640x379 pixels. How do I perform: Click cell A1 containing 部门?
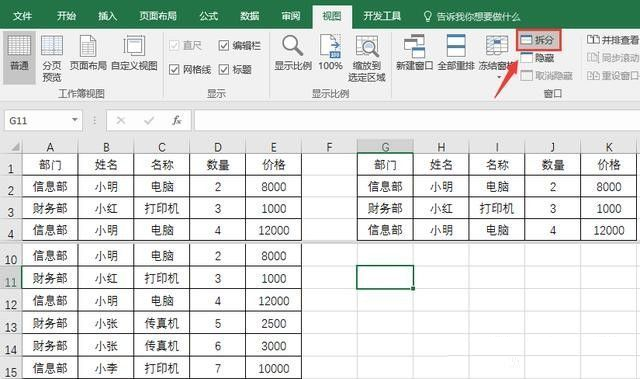[x=50, y=165]
